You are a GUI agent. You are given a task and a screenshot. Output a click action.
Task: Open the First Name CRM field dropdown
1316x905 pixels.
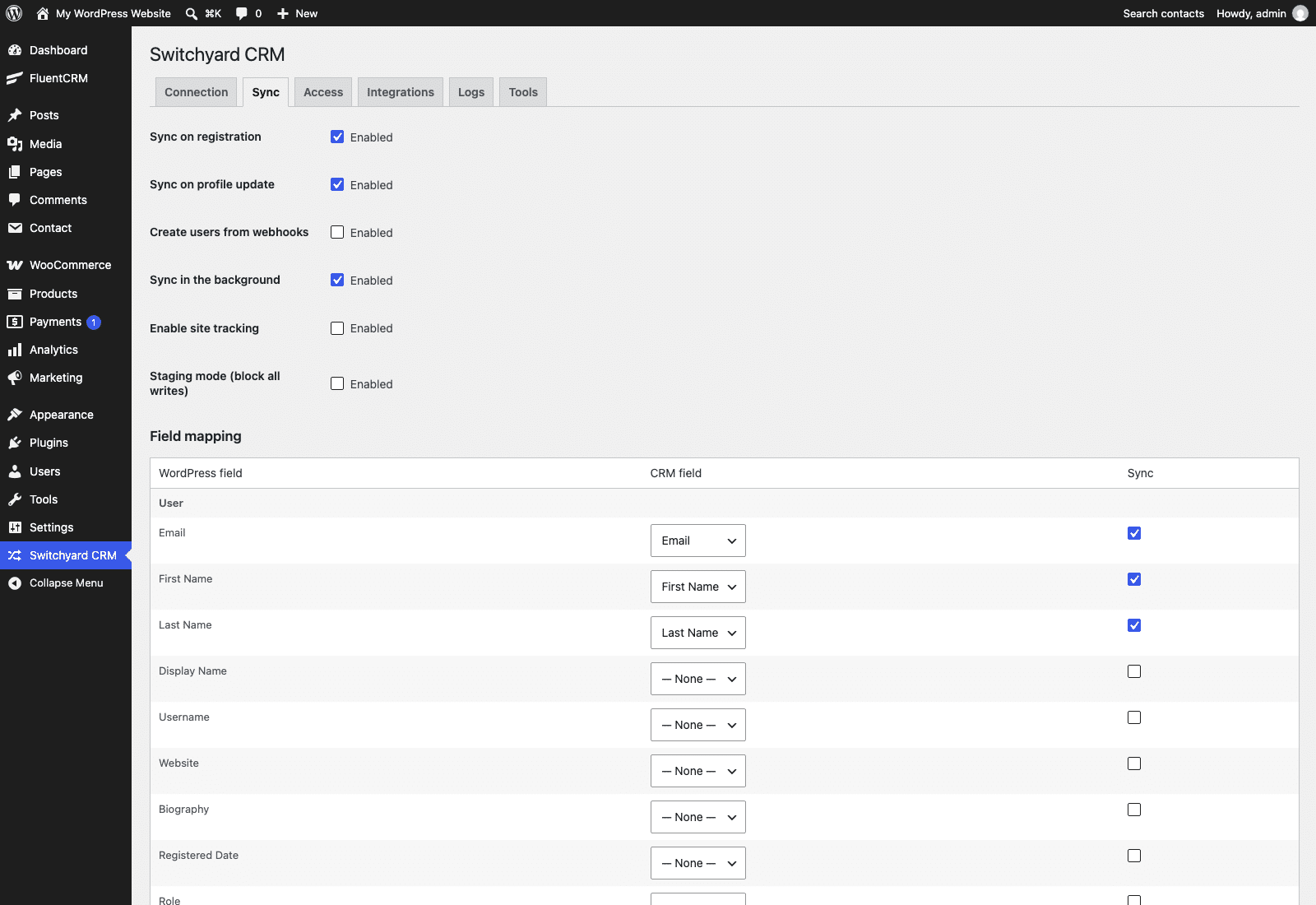click(697, 587)
